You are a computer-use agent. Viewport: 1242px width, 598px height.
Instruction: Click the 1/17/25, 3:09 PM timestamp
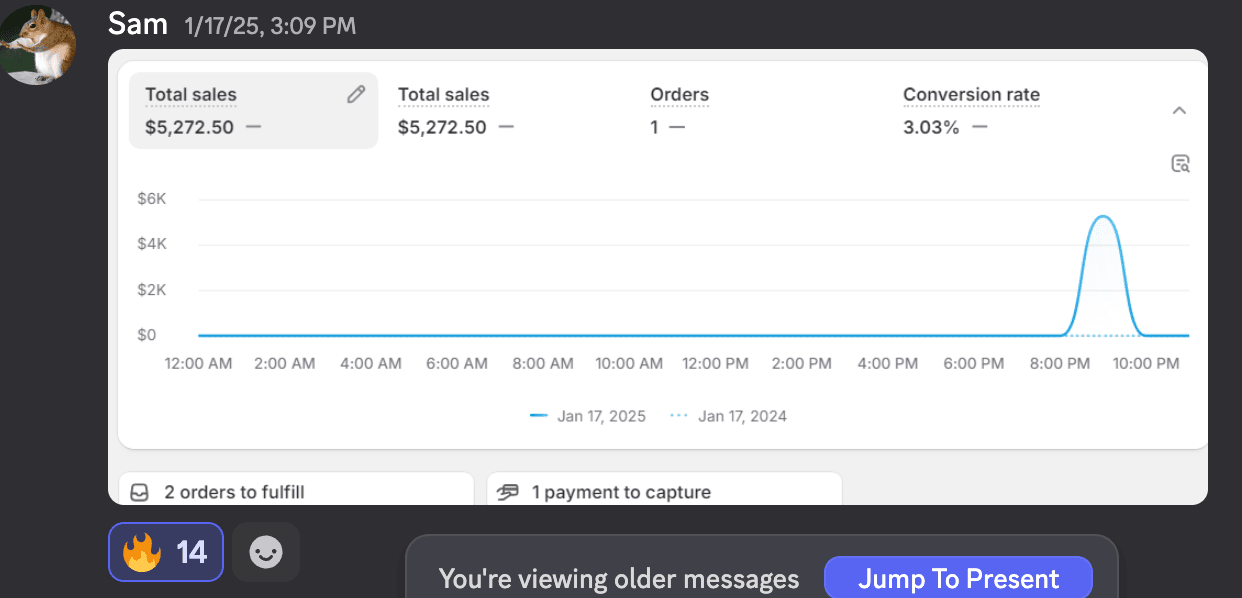(x=270, y=26)
